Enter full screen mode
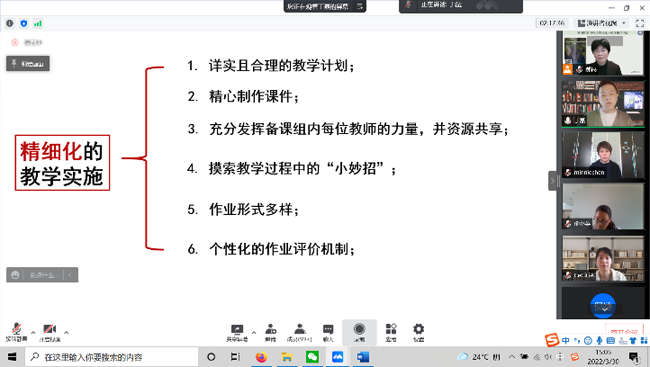This screenshot has width=650, height=367. click(x=640, y=23)
